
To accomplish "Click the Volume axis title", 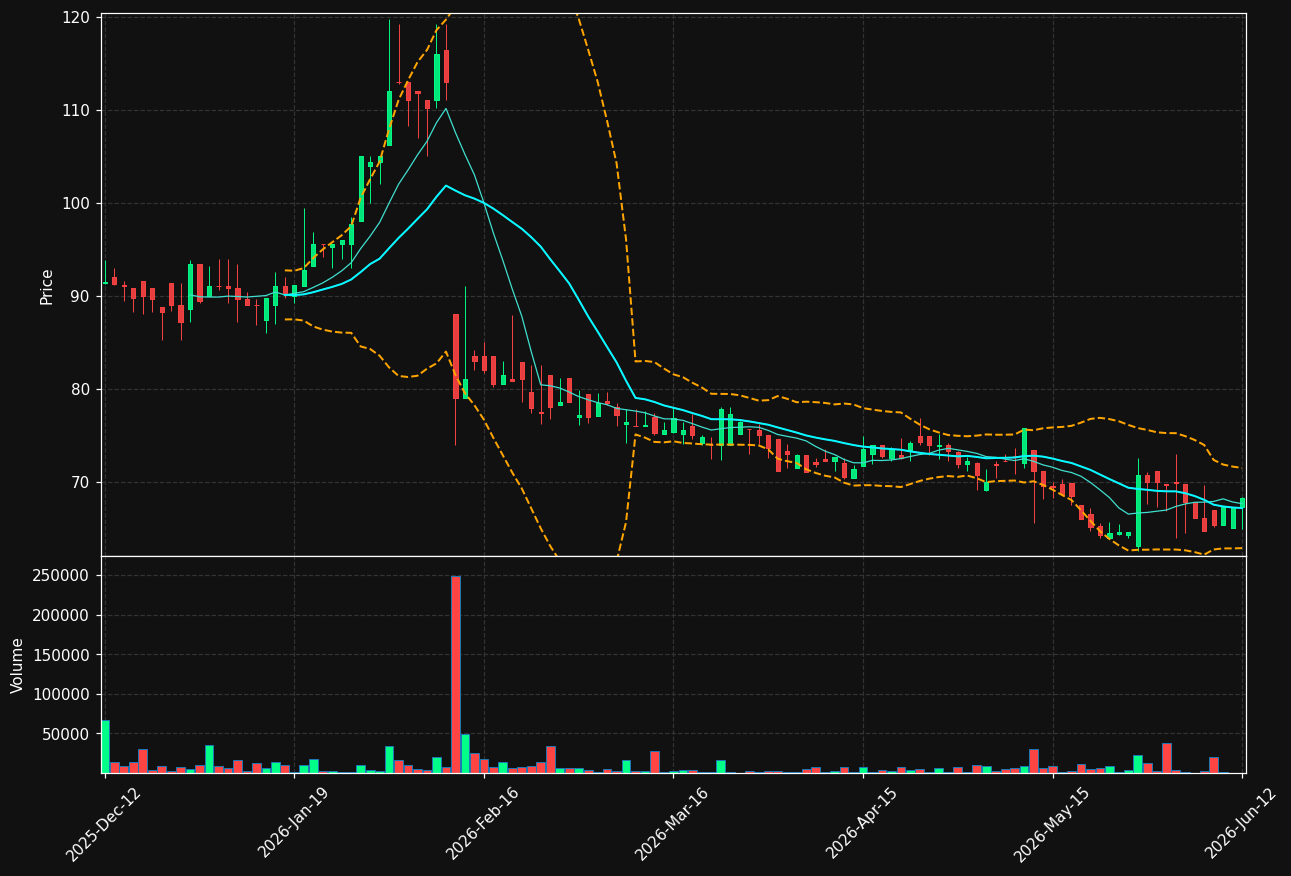I will pyautogui.click(x=18, y=665).
